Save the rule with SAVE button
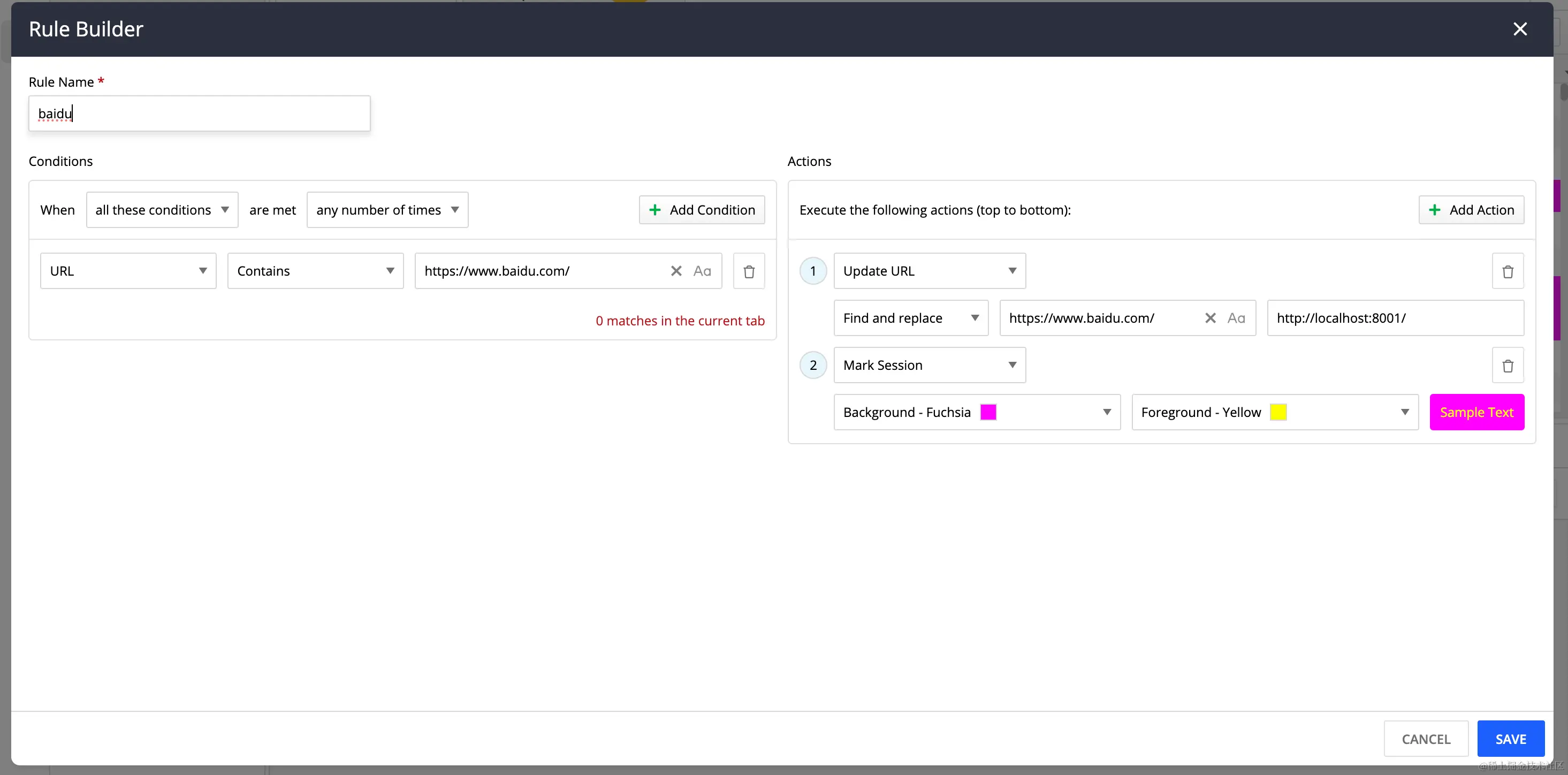This screenshot has width=1568, height=775. tap(1510, 739)
